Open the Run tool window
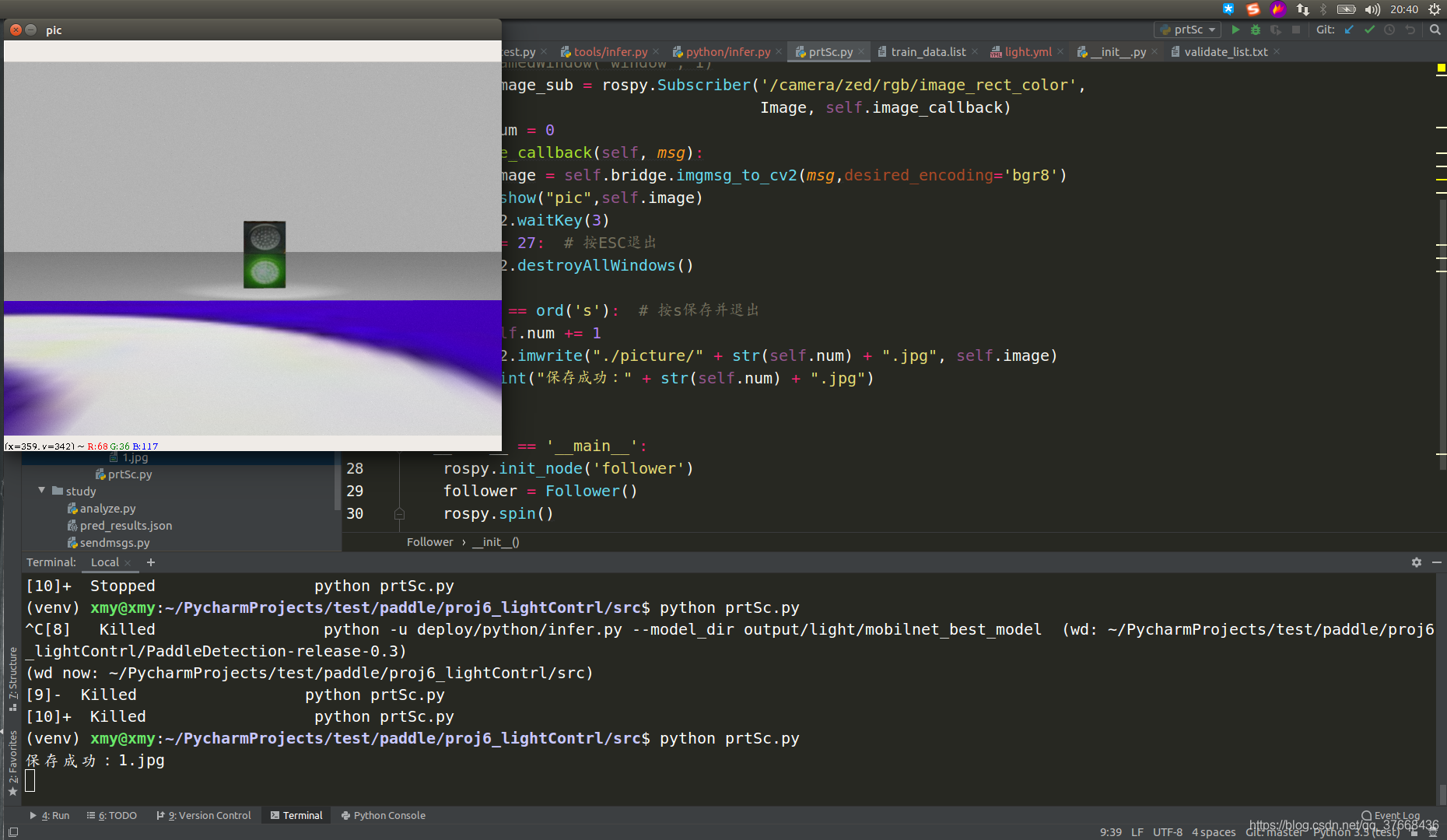The image size is (1447, 840). point(50,816)
